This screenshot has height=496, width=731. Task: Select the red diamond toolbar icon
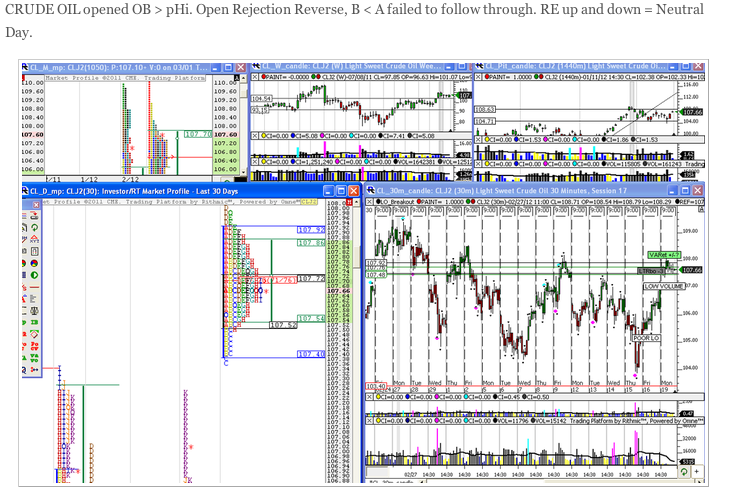click(x=34, y=334)
